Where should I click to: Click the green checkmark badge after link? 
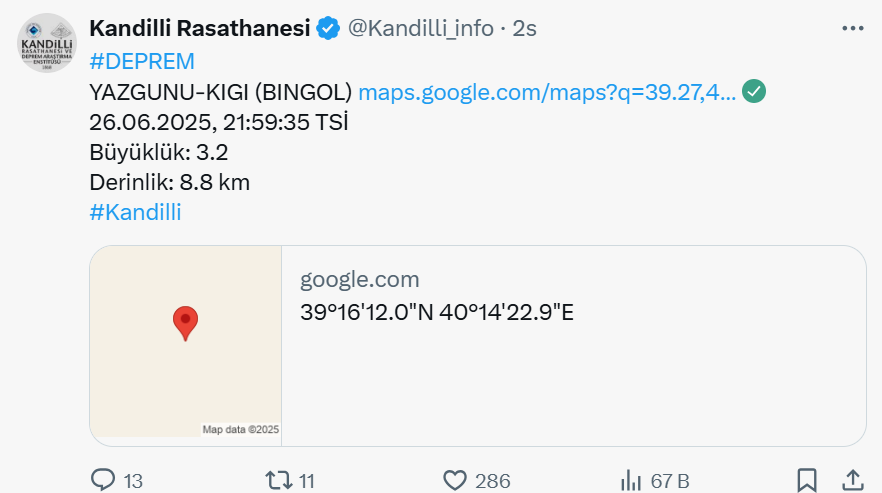click(x=754, y=91)
